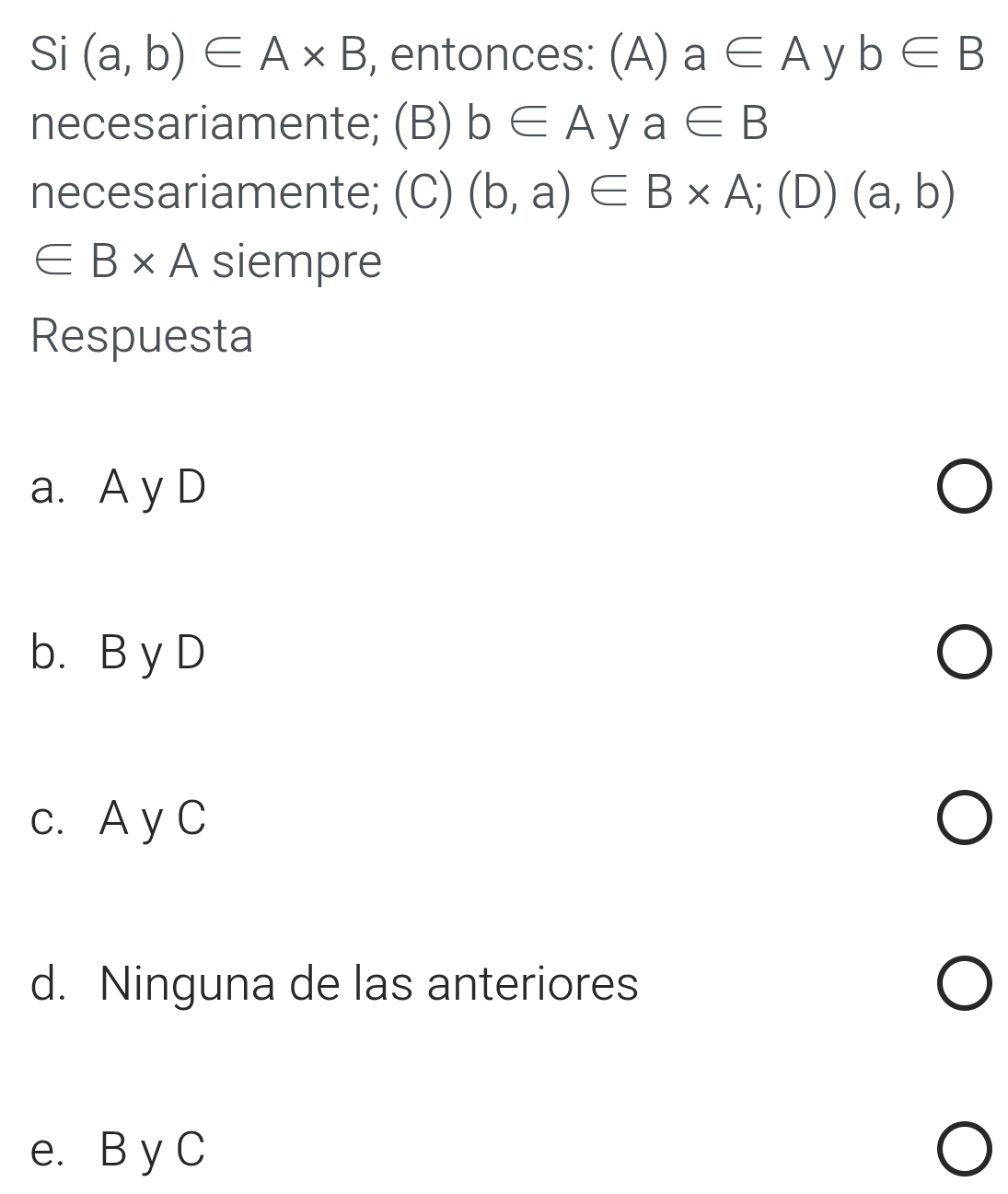1008x1194 pixels.
Task: Click the 'Ninguna de las anteriores' text
Action: (x=368, y=983)
